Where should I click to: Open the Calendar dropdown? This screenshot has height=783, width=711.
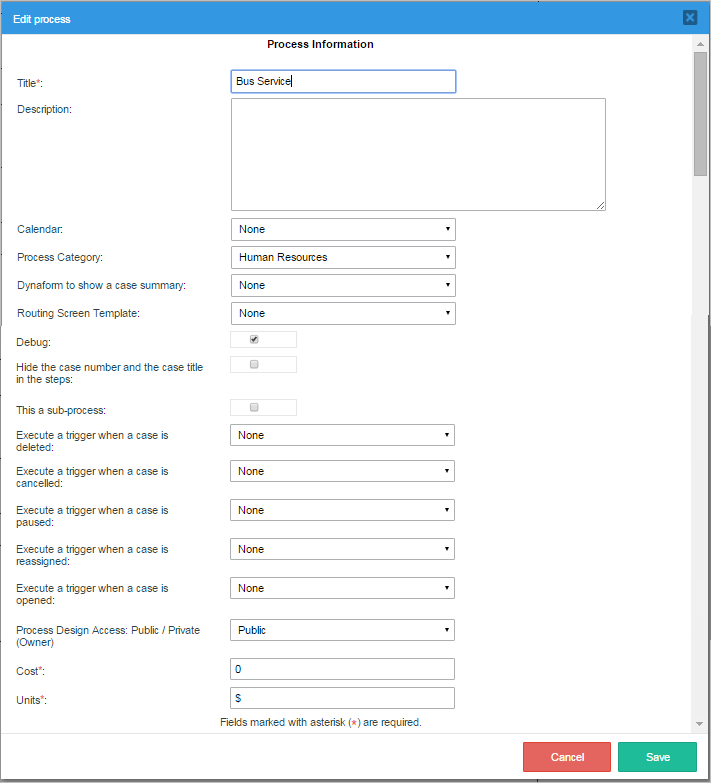point(343,229)
